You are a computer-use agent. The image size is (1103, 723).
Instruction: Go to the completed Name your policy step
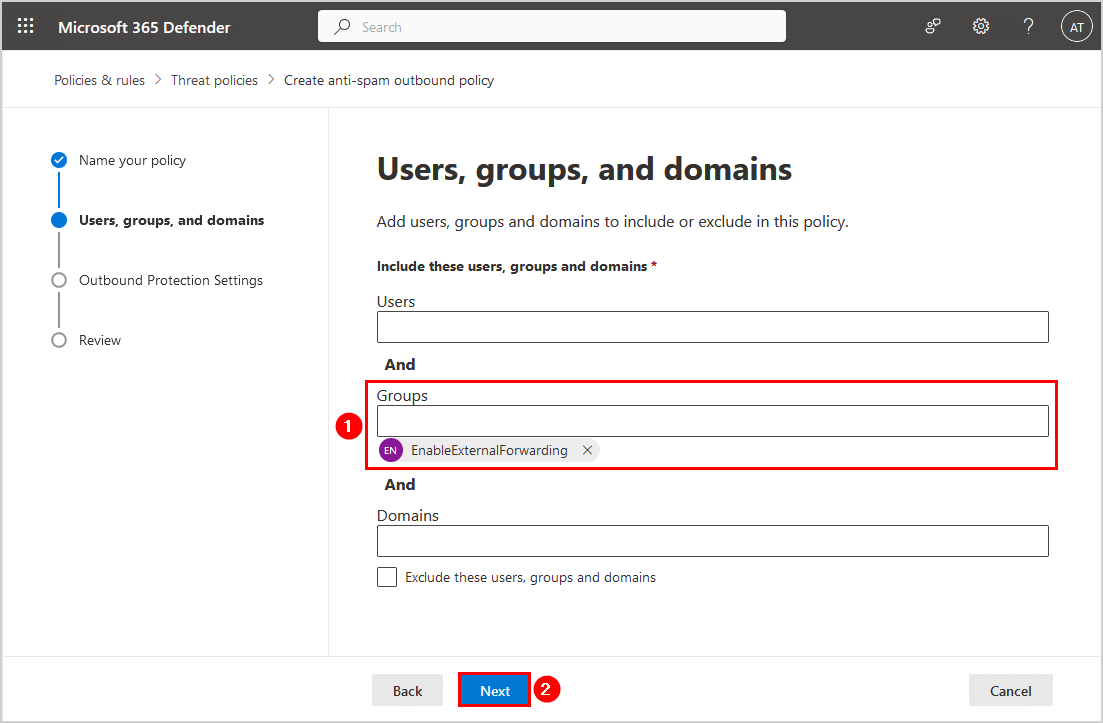[x=132, y=160]
